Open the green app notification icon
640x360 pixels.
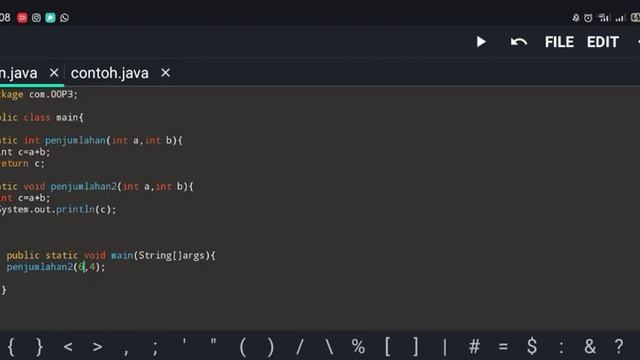pos(50,18)
